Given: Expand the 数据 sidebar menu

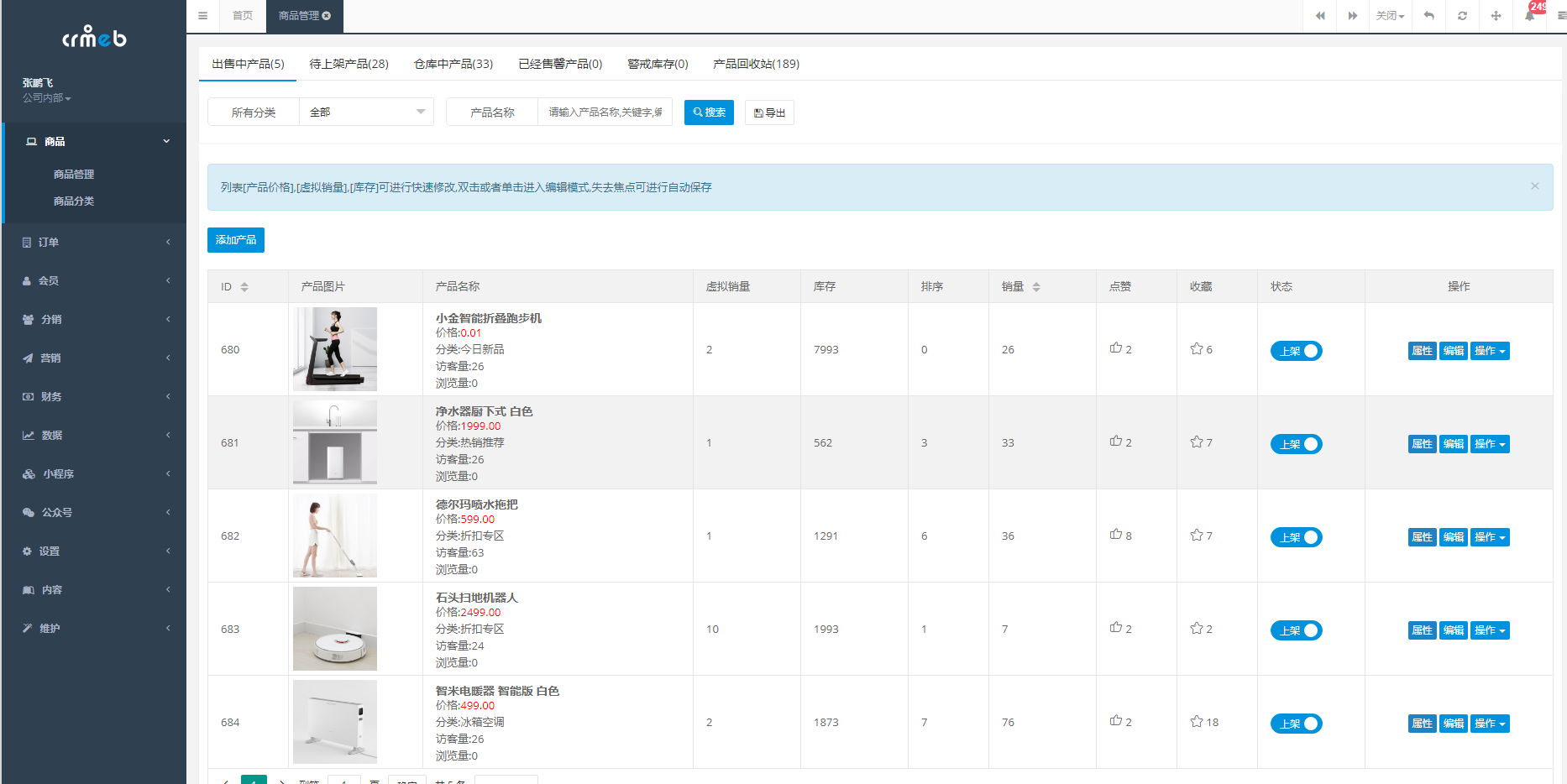Looking at the screenshot, I should click(94, 436).
